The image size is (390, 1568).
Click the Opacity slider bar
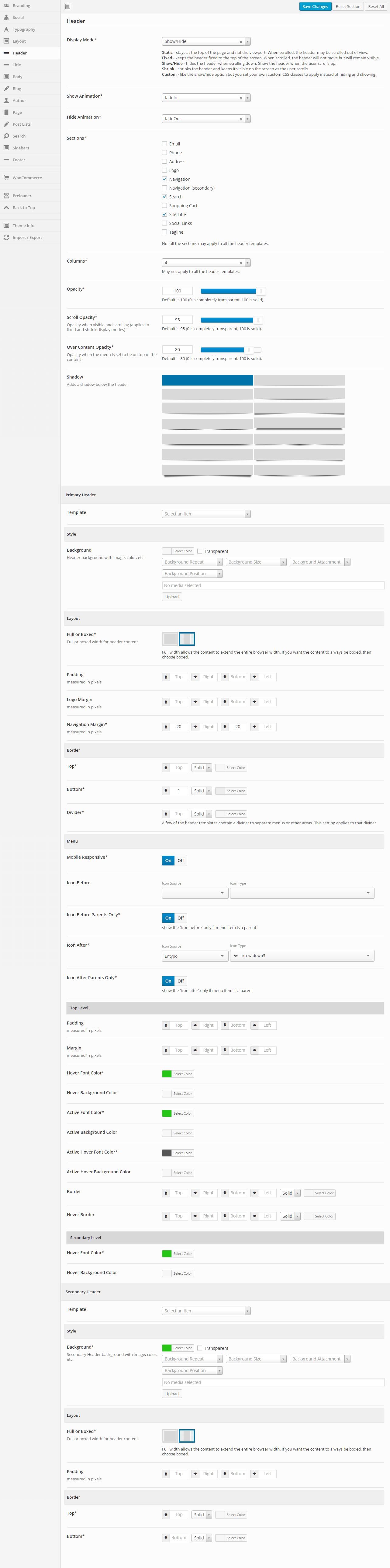[x=233, y=291]
